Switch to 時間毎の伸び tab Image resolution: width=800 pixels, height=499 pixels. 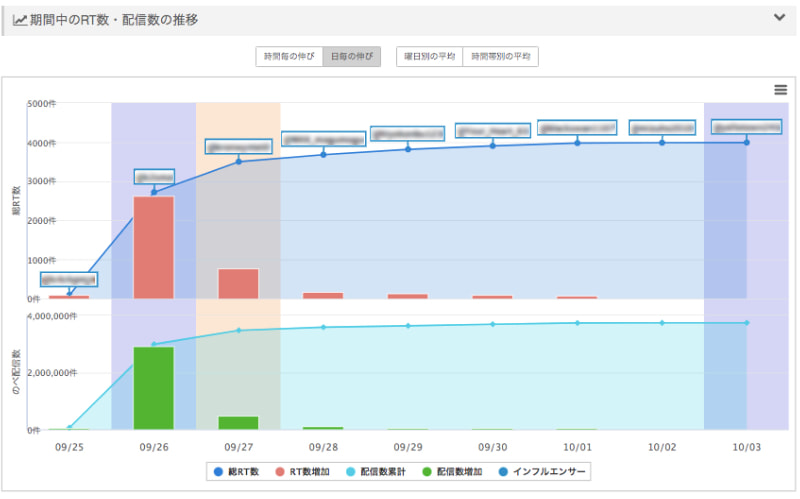288,57
